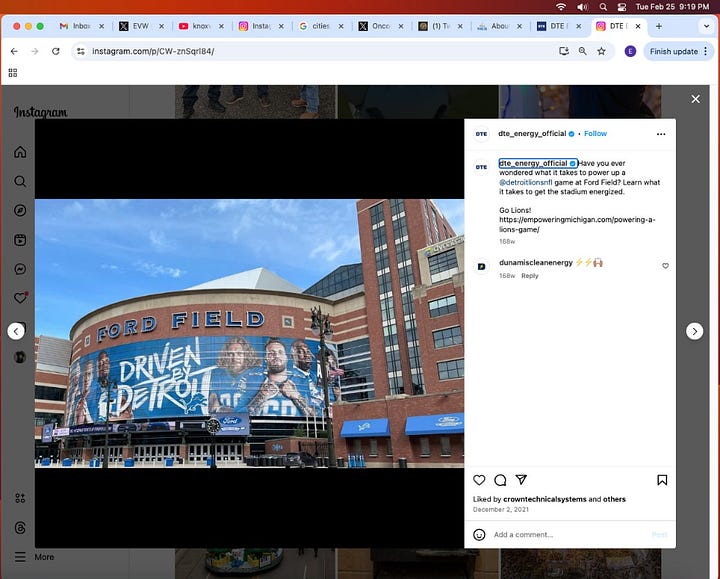Click the DTE avatar in the post header
Image resolution: width=720 pixels, height=579 pixels.
pyautogui.click(x=481, y=134)
